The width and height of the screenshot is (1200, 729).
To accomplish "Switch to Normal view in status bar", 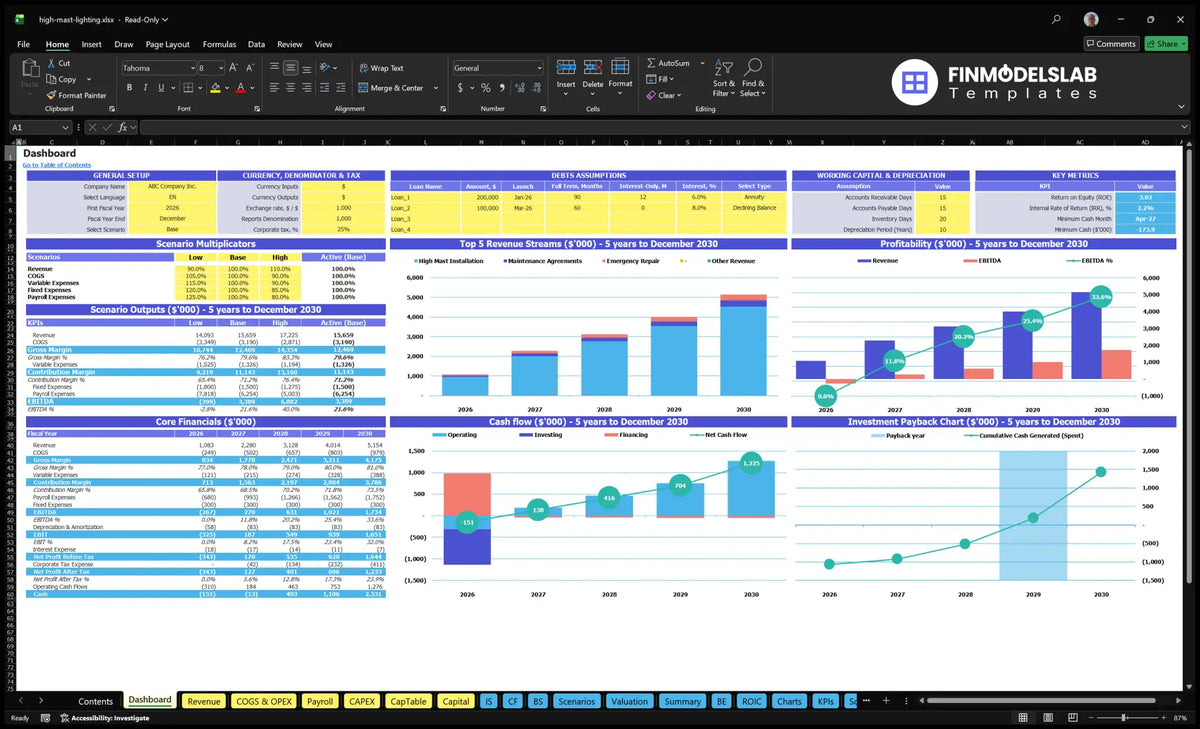I will pos(1023,718).
